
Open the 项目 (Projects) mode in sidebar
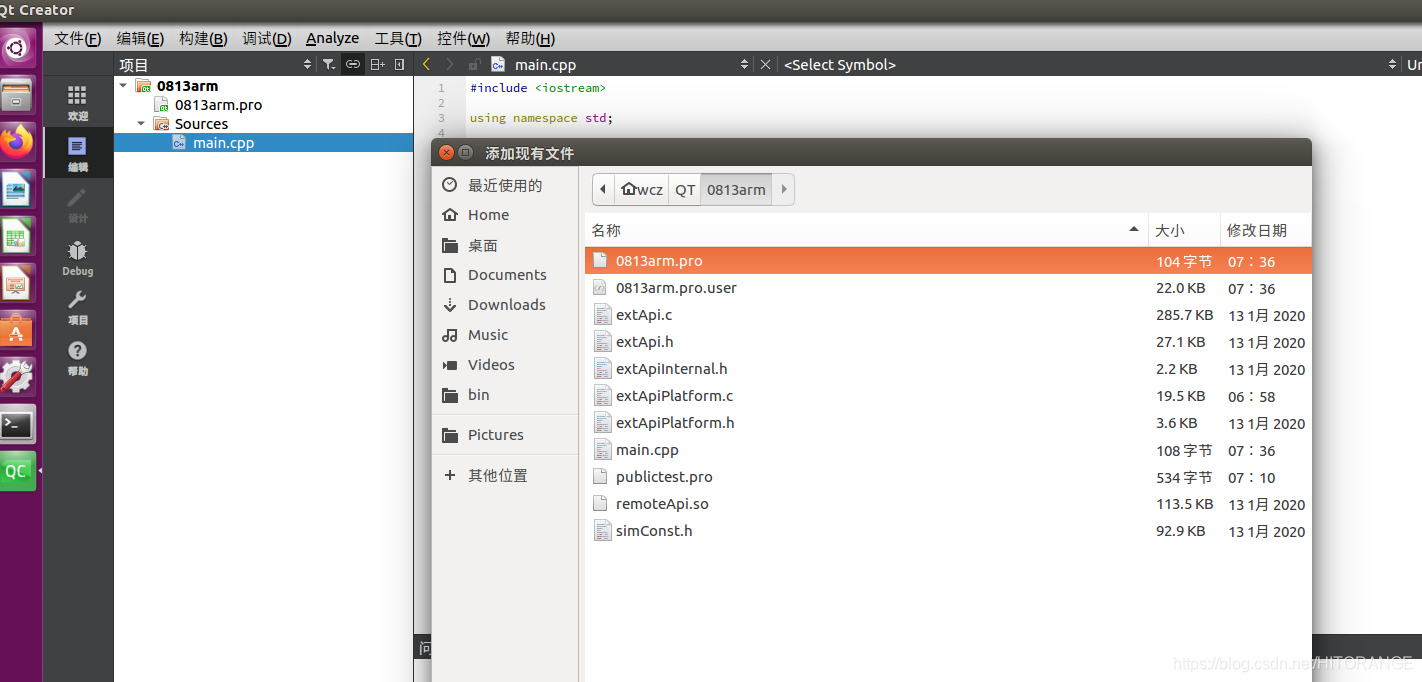point(77,307)
